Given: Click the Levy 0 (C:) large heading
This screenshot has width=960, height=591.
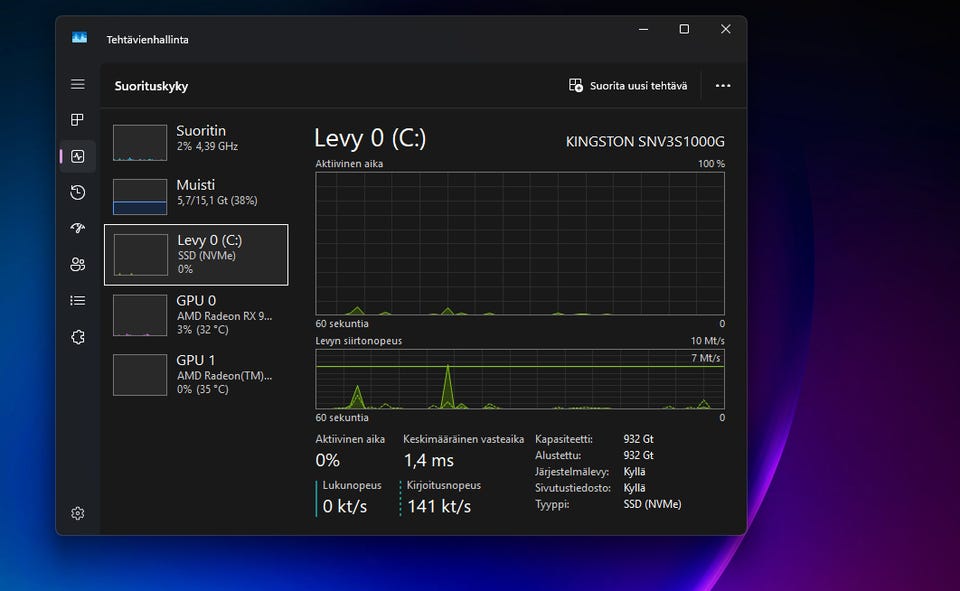Looking at the screenshot, I should click(x=370, y=138).
